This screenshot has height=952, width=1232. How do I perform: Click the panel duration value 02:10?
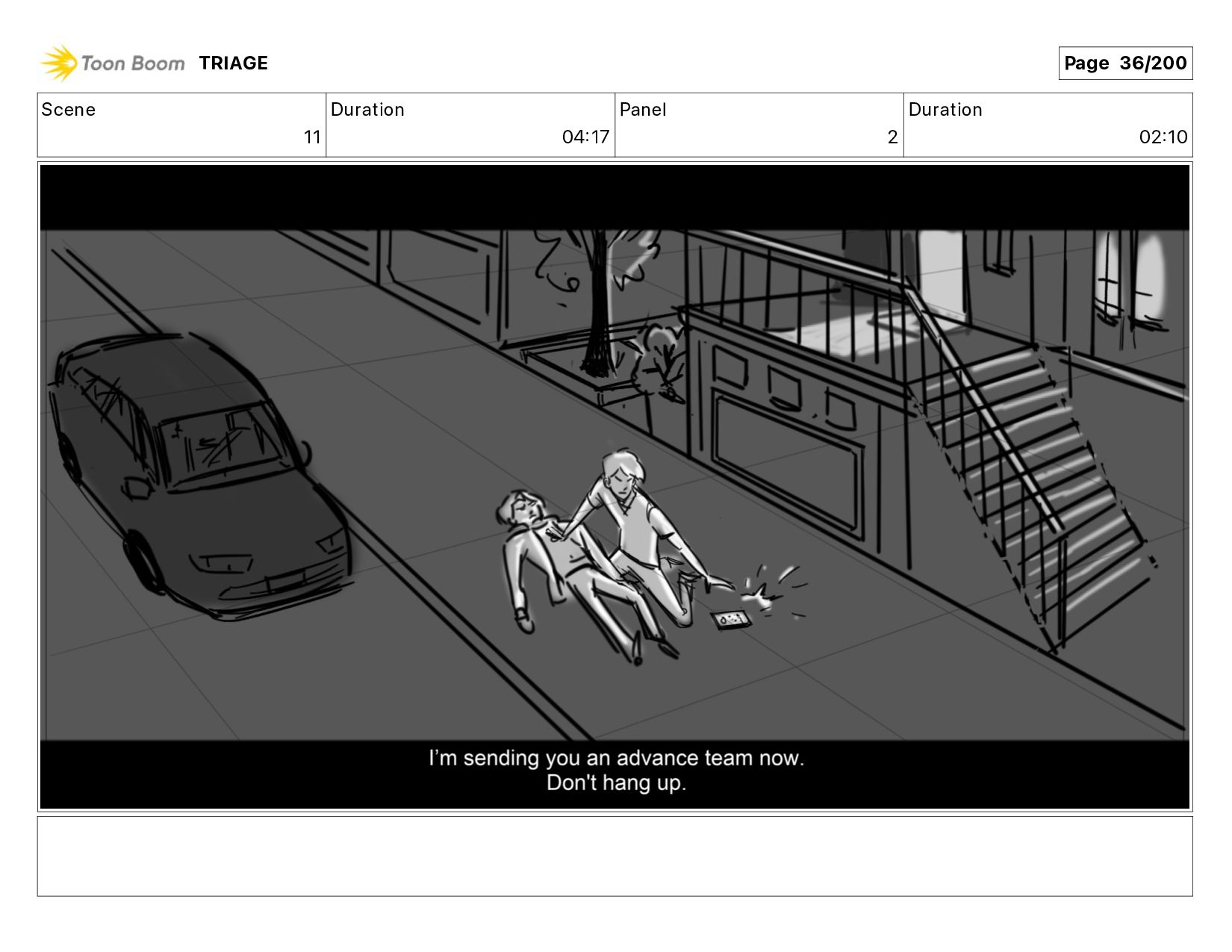pyautogui.click(x=1163, y=137)
